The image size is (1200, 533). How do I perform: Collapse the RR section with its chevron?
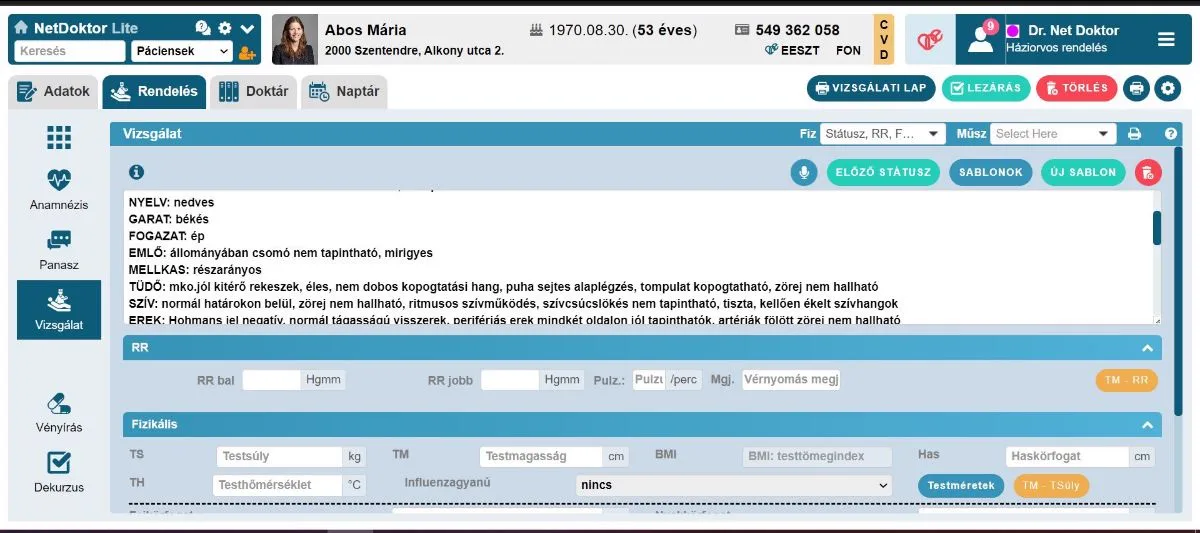pos(1148,348)
